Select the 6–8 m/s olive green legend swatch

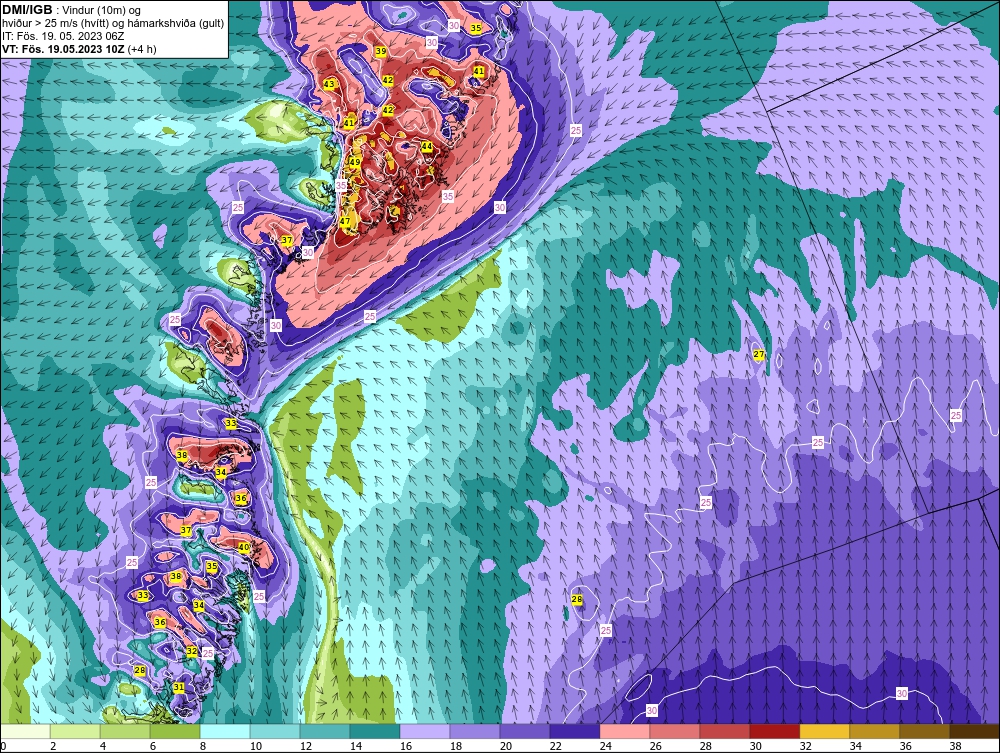pos(175,731)
